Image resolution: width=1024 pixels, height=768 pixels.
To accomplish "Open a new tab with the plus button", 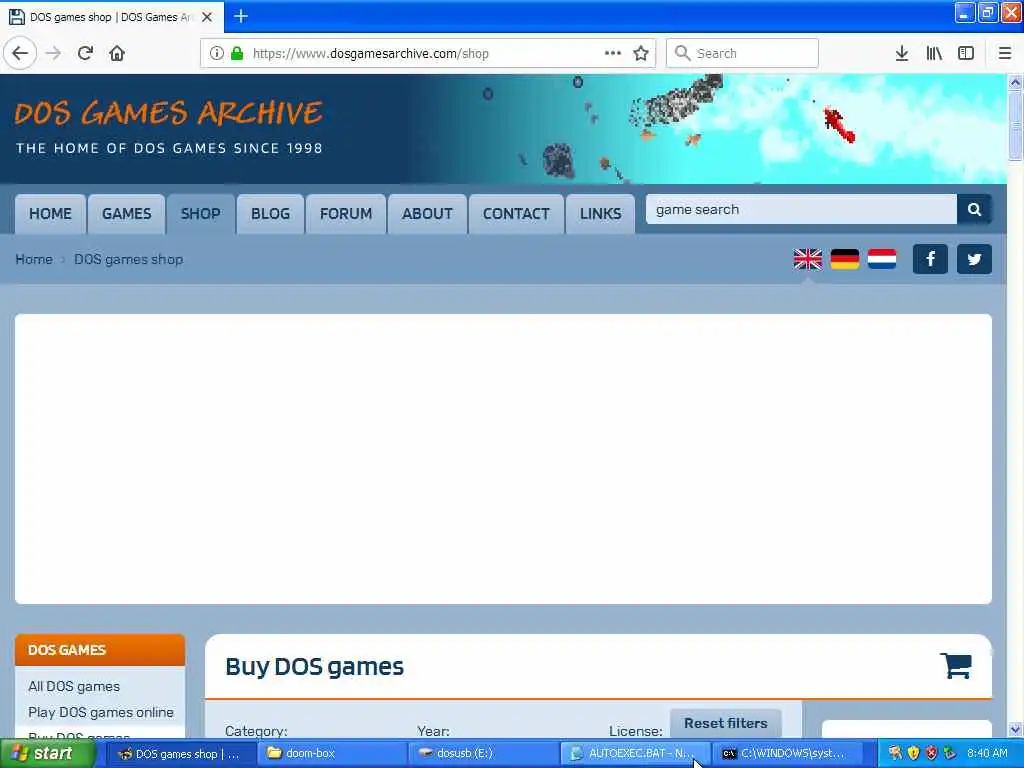I will pyautogui.click(x=241, y=16).
